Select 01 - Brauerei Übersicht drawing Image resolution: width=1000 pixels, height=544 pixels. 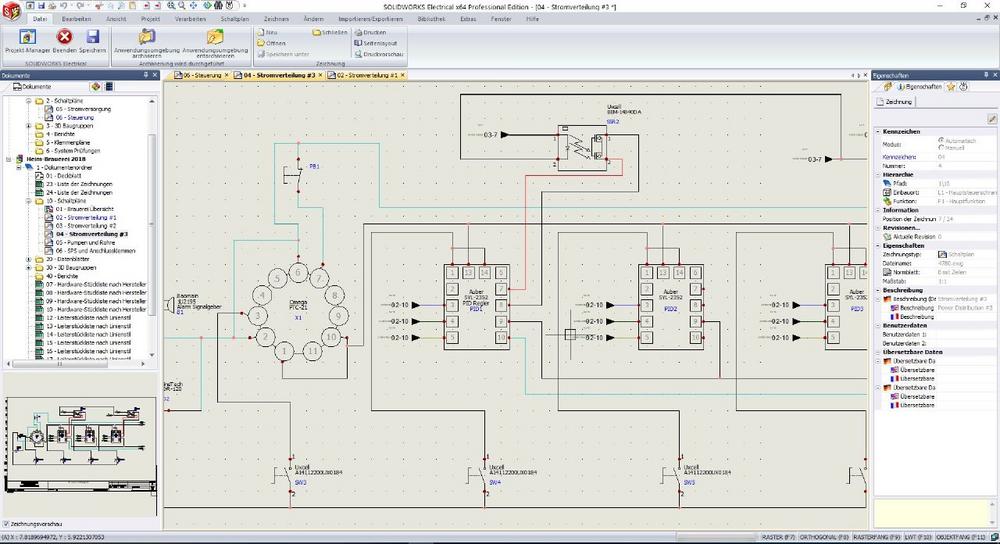[84, 209]
